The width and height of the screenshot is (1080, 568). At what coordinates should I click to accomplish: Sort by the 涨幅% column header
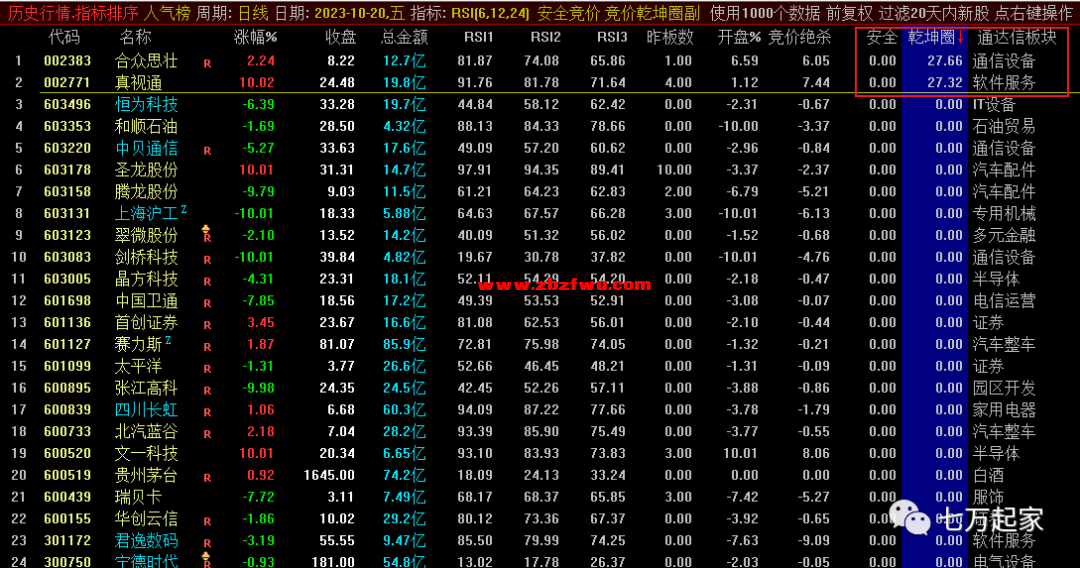[256, 37]
